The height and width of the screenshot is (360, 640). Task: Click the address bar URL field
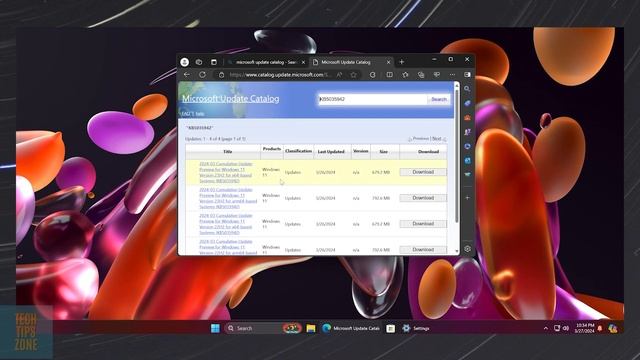(280, 75)
